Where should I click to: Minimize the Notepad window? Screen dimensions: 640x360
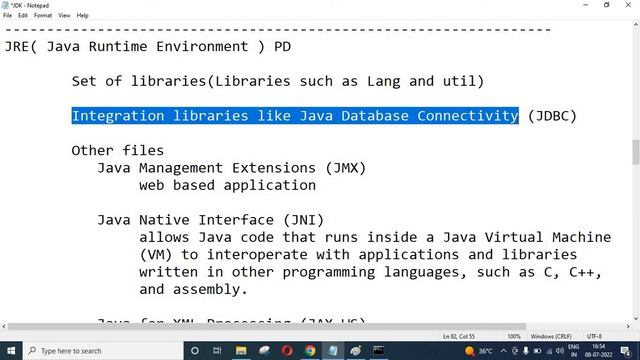tap(586, 5)
